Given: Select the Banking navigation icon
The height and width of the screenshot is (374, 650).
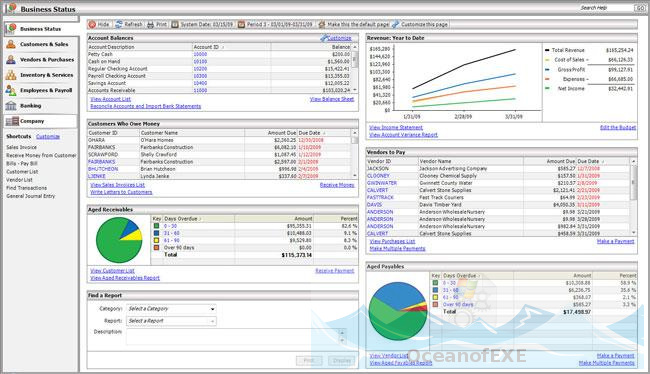Looking at the screenshot, I should 11,106.
